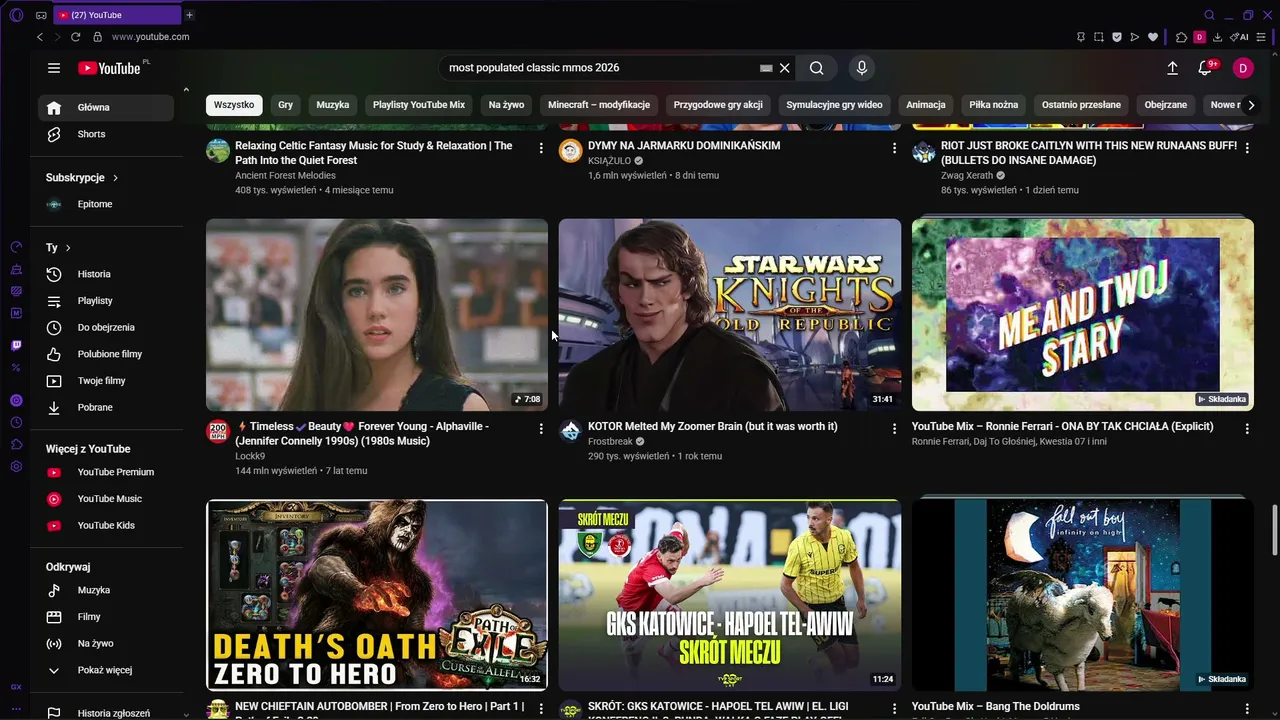
Task: Select the Minecraft – modyfikacje chip
Action: 599,105
